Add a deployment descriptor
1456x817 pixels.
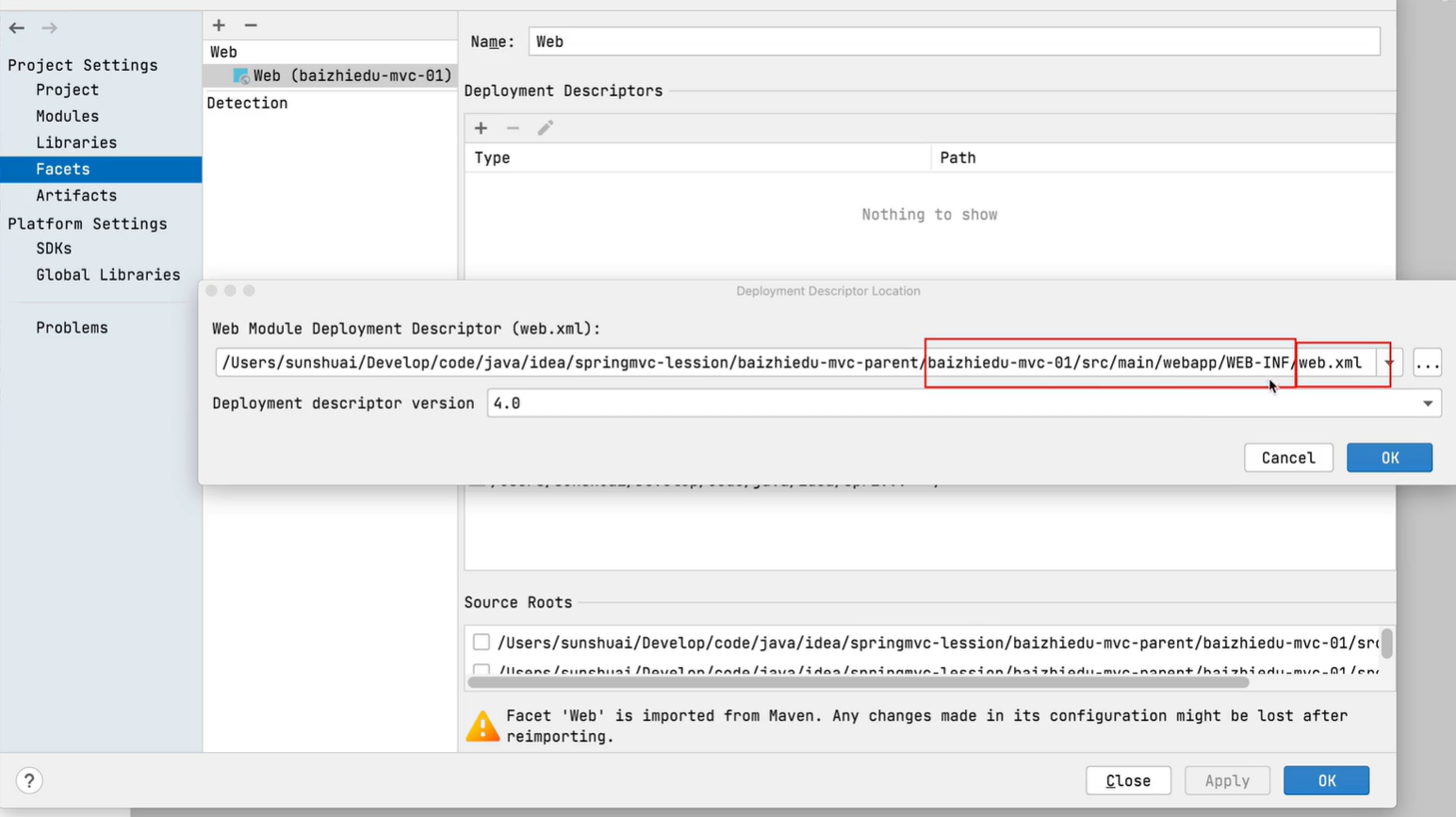[481, 128]
